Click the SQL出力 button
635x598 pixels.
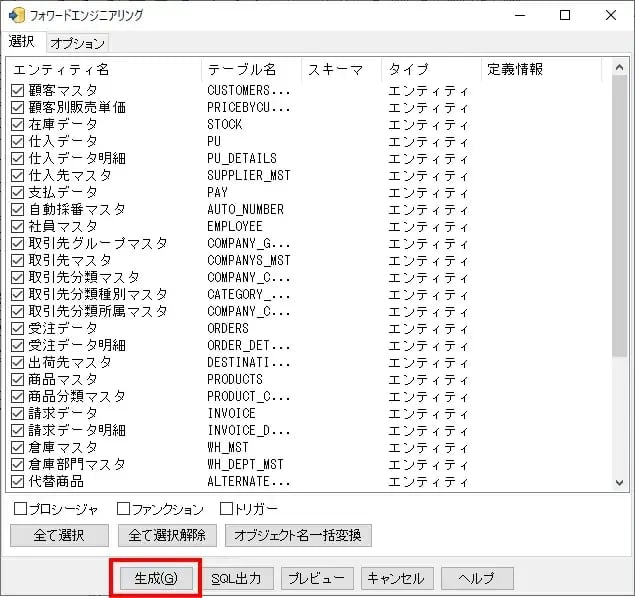240,578
